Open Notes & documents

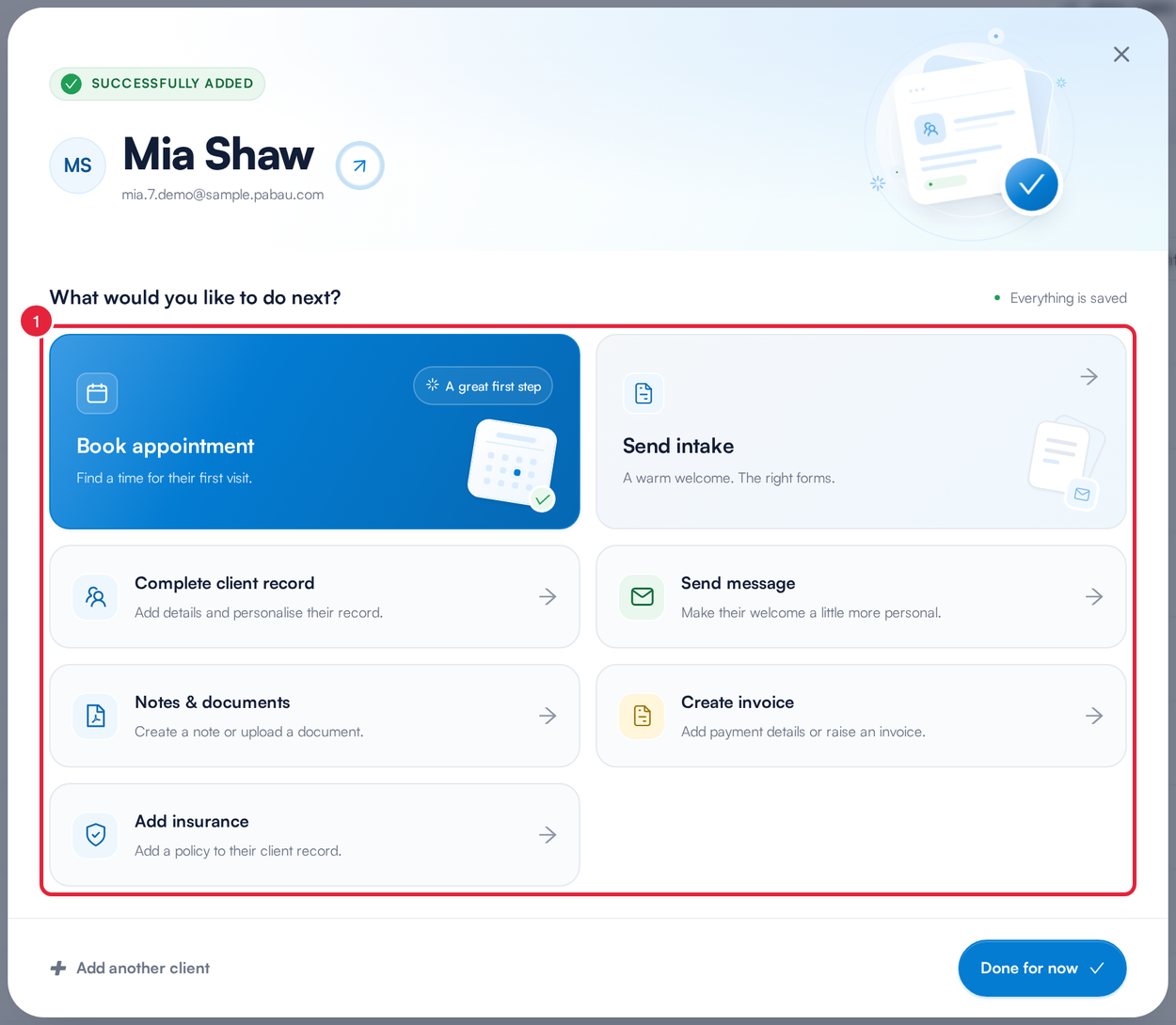(x=314, y=717)
